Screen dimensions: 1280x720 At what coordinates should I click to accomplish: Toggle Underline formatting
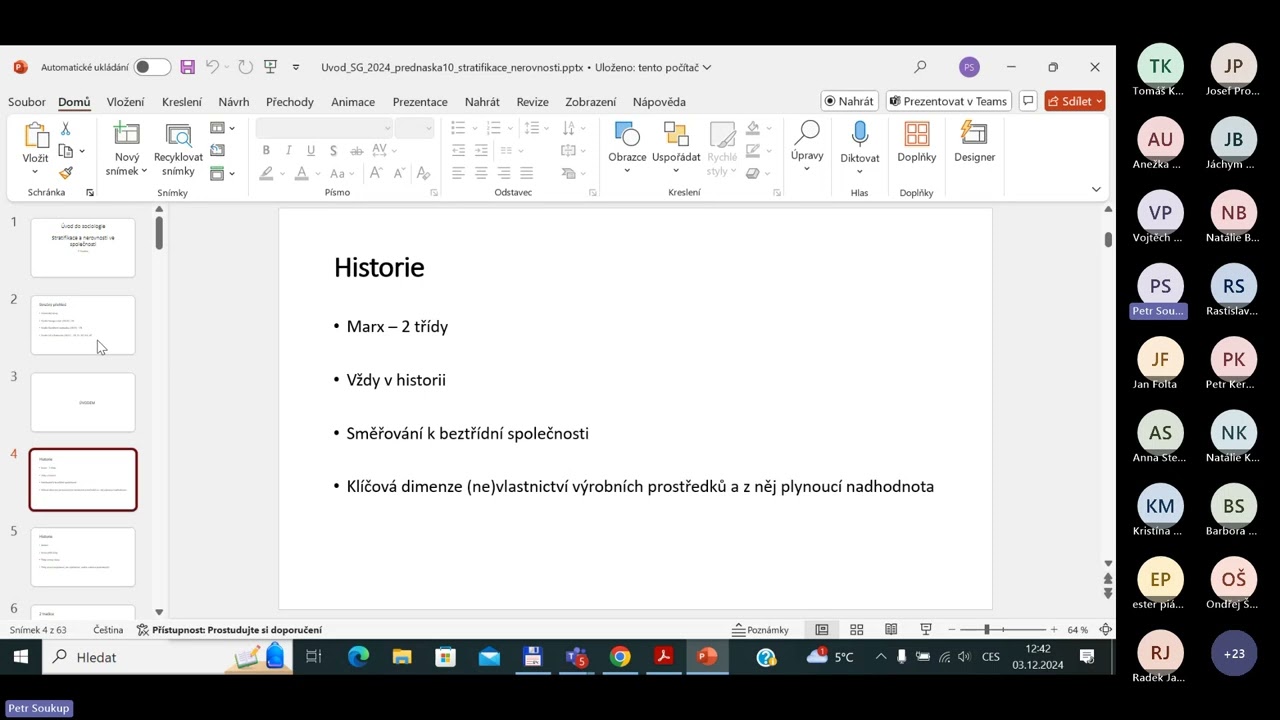click(x=311, y=150)
